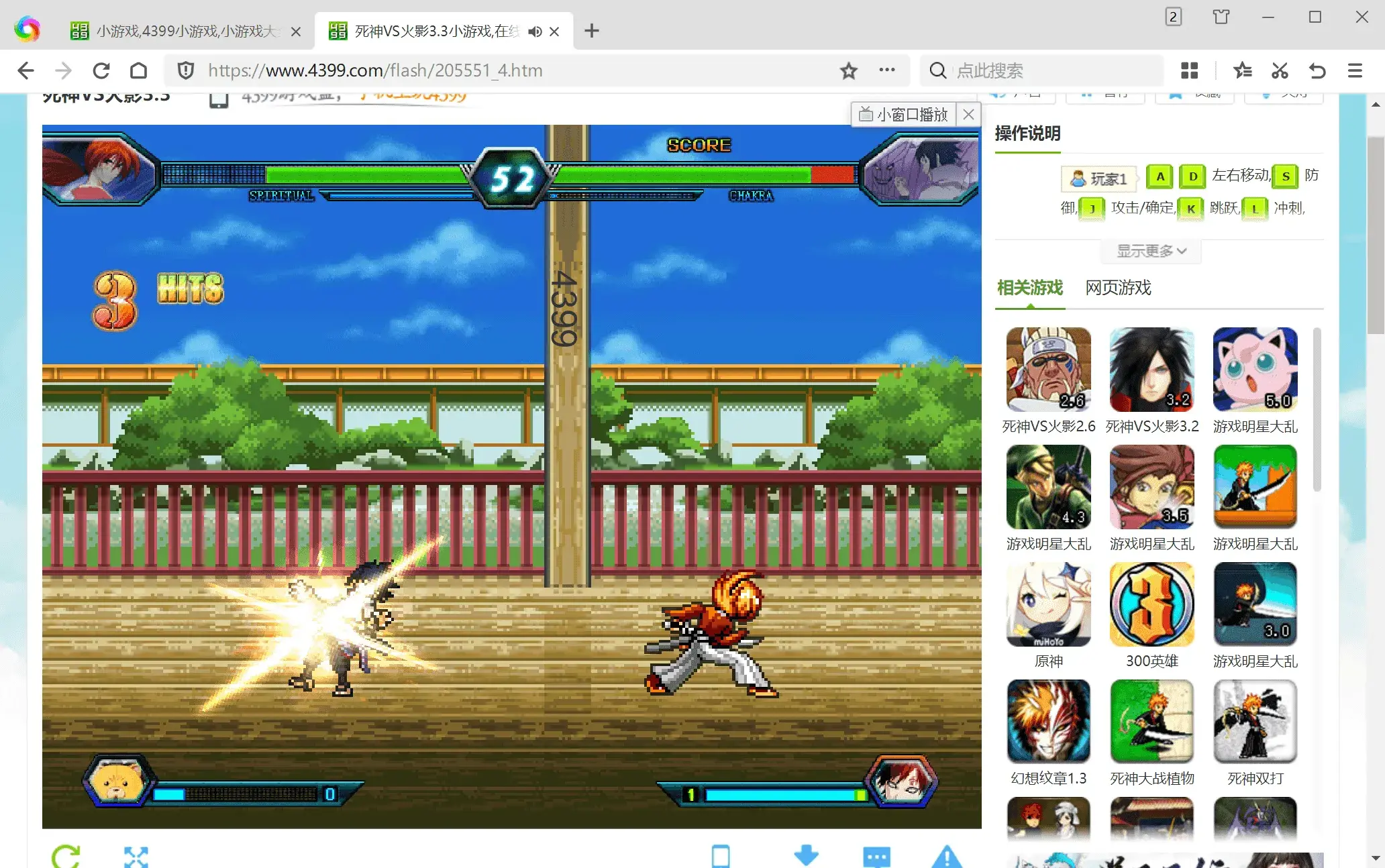This screenshot has height=868, width=1385.
Task: Expand 显示更多 controls description
Action: coord(1151,251)
